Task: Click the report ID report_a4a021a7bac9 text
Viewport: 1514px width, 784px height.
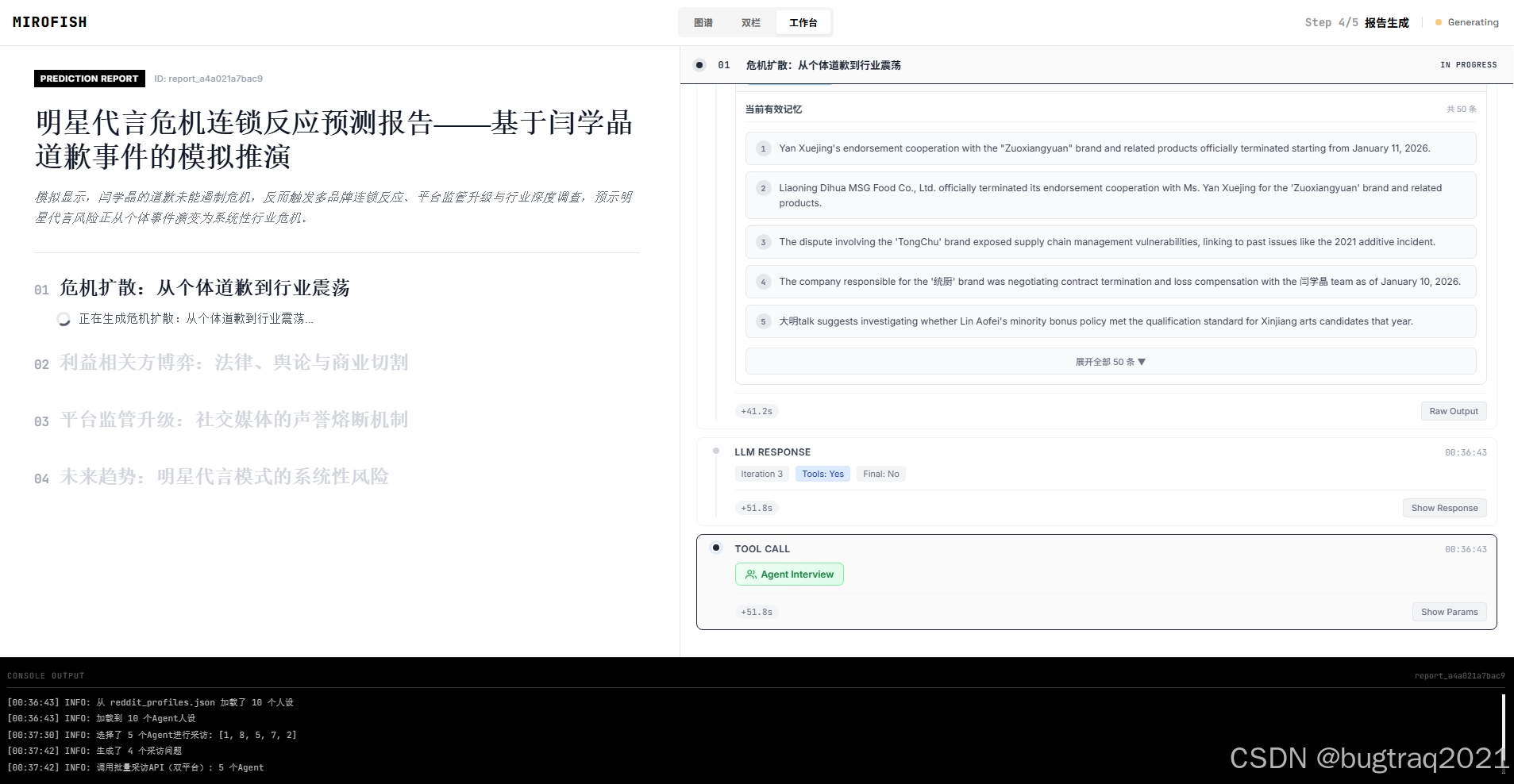Action: tap(209, 79)
